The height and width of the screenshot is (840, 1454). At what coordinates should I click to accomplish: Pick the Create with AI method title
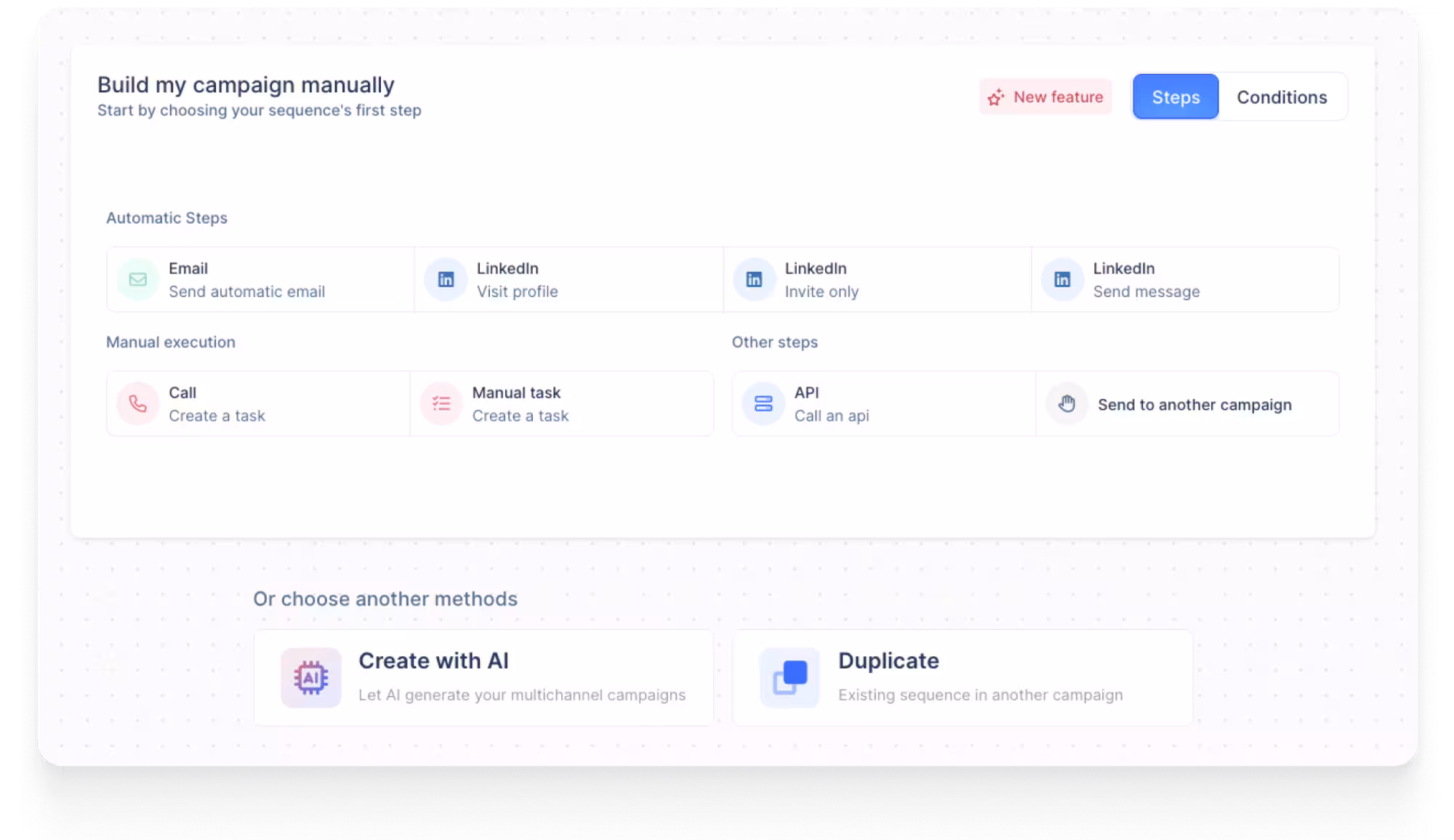coord(433,661)
